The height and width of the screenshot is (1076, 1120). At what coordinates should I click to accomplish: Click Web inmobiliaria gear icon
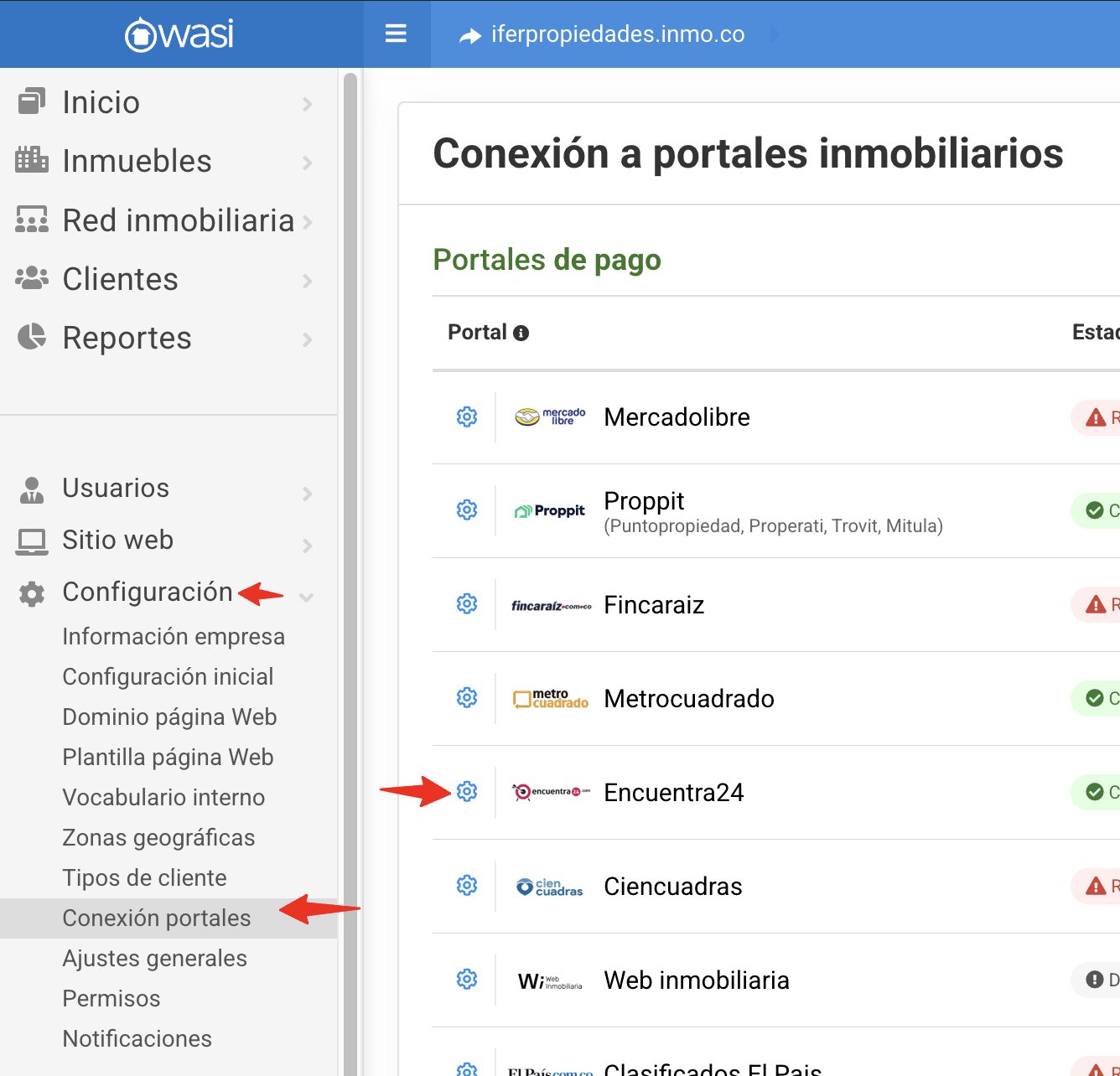[x=467, y=979]
